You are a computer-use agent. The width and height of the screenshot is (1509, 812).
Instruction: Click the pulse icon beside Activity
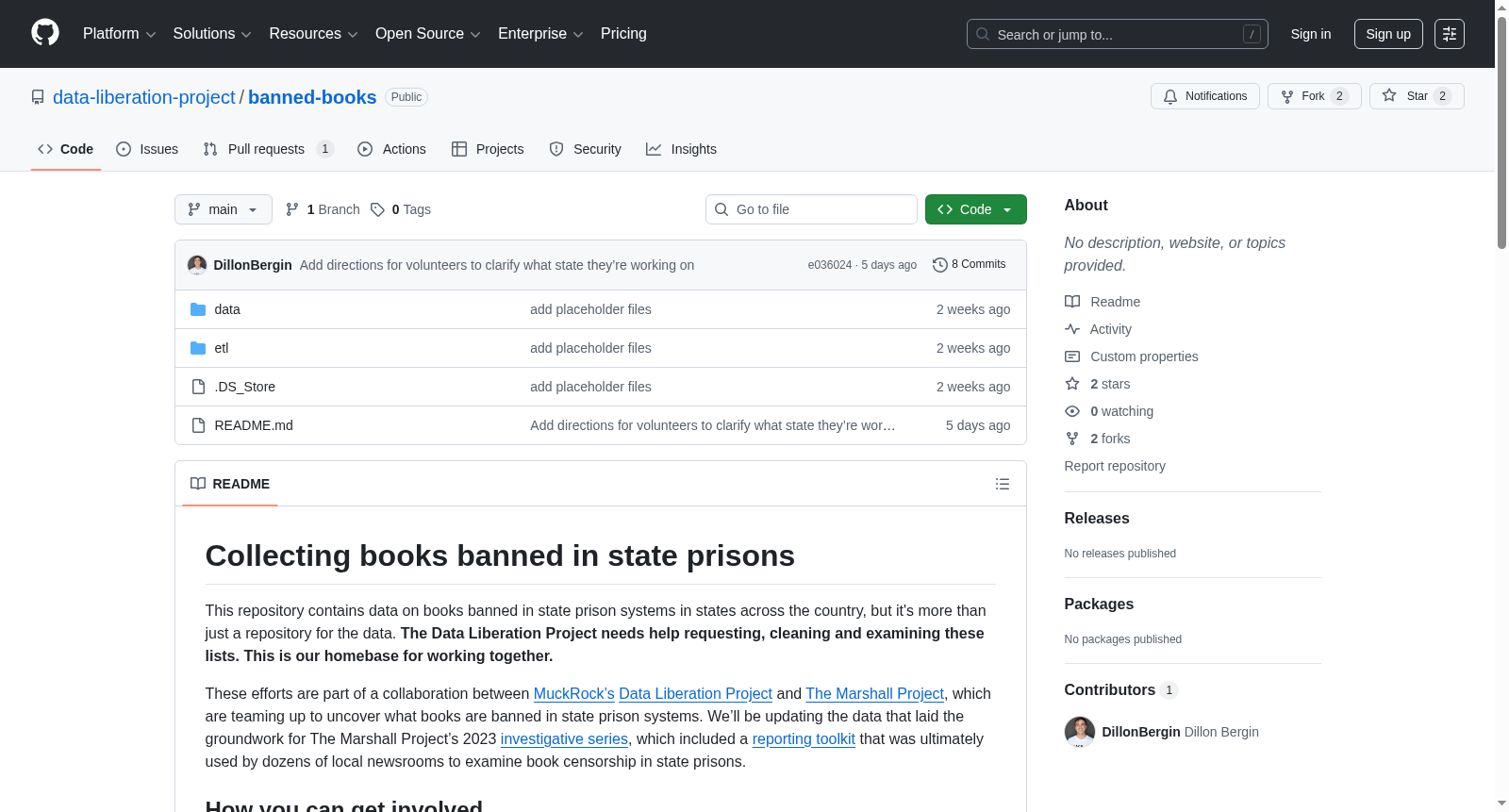pyautogui.click(x=1072, y=329)
